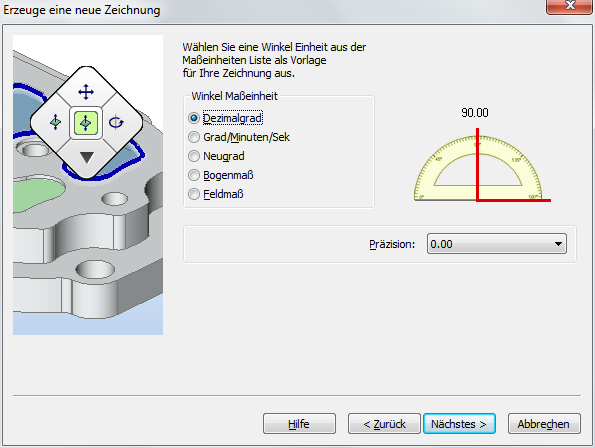Screen dimensions: 595x448
Task: Click the Hilfe button
Action: (x=299, y=423)
